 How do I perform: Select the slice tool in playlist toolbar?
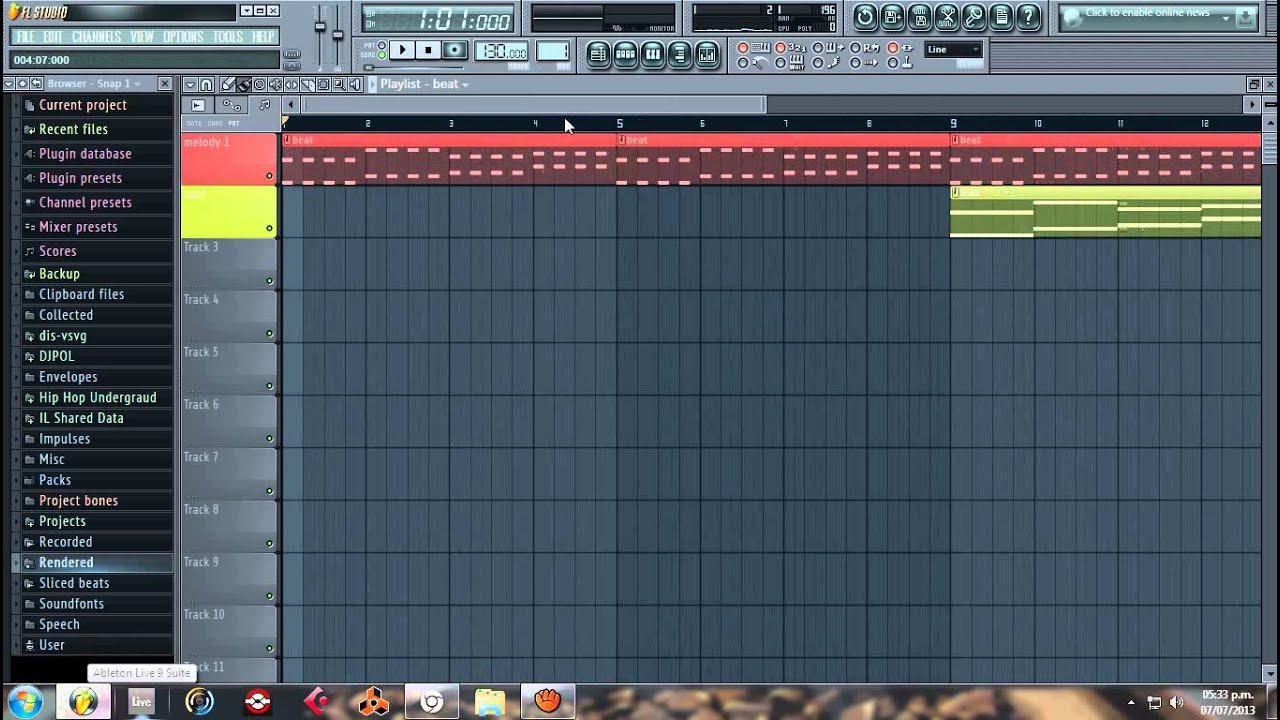pos(308,84)
